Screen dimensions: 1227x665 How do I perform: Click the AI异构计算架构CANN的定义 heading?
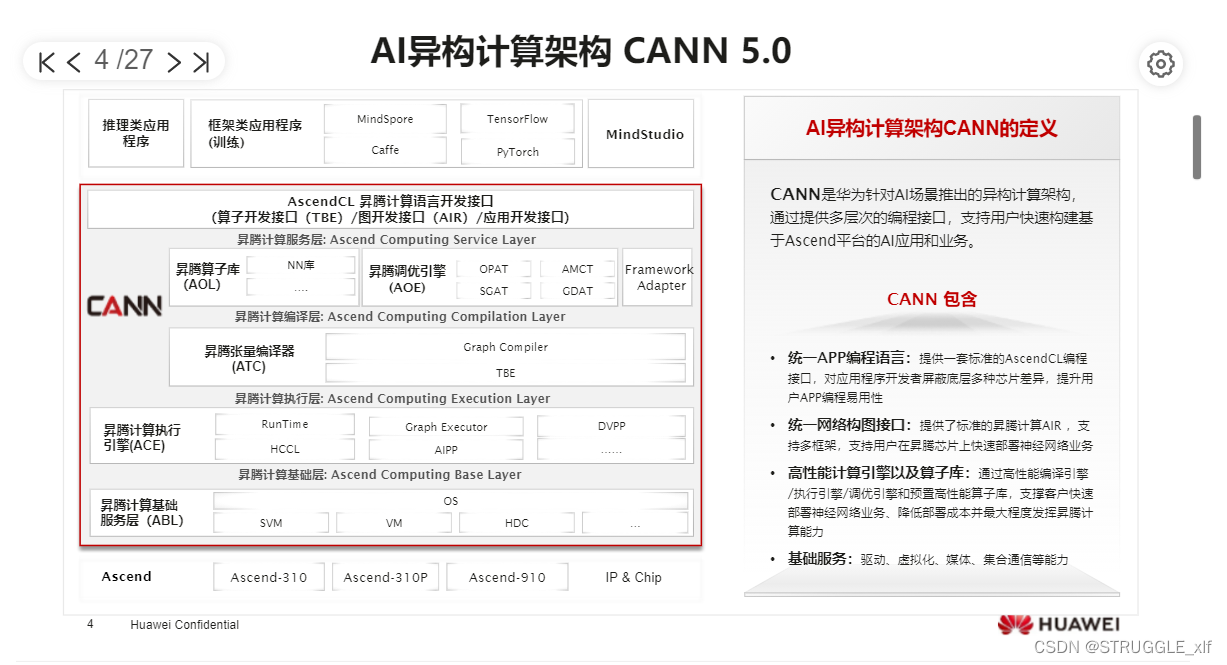(x=931, y=129)
